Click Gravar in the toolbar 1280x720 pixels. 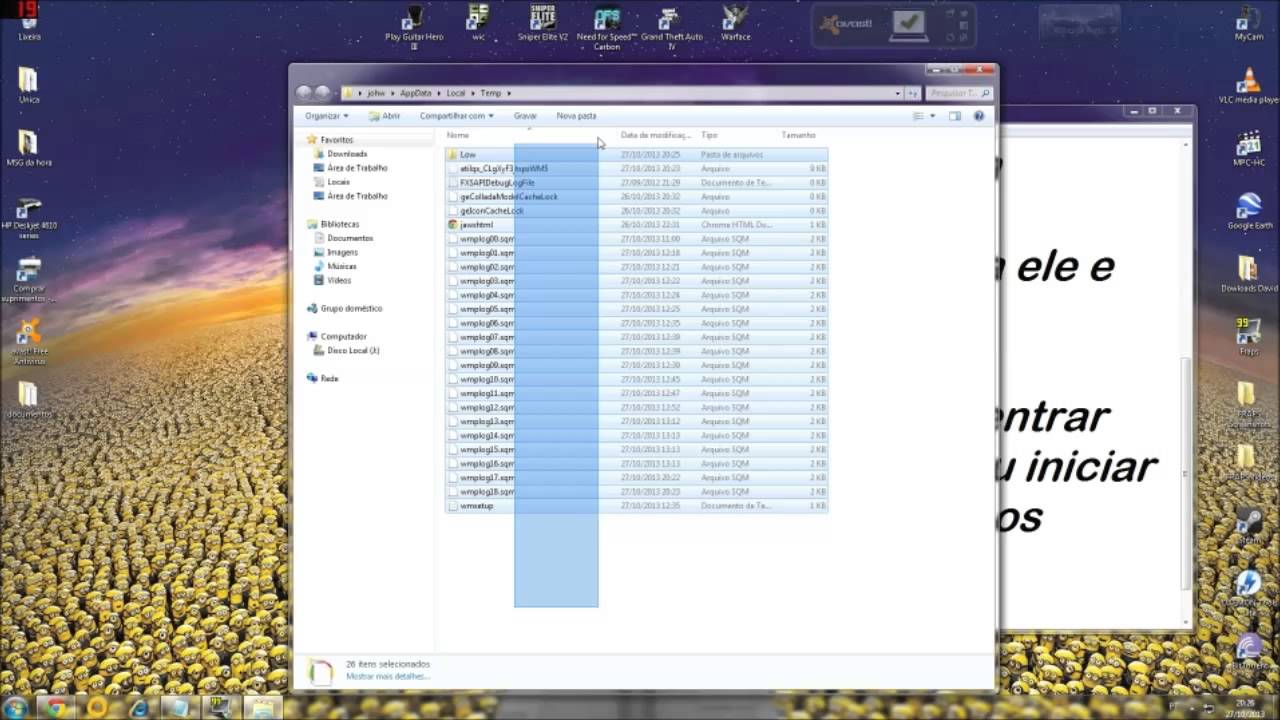click(x=525, y=116)
